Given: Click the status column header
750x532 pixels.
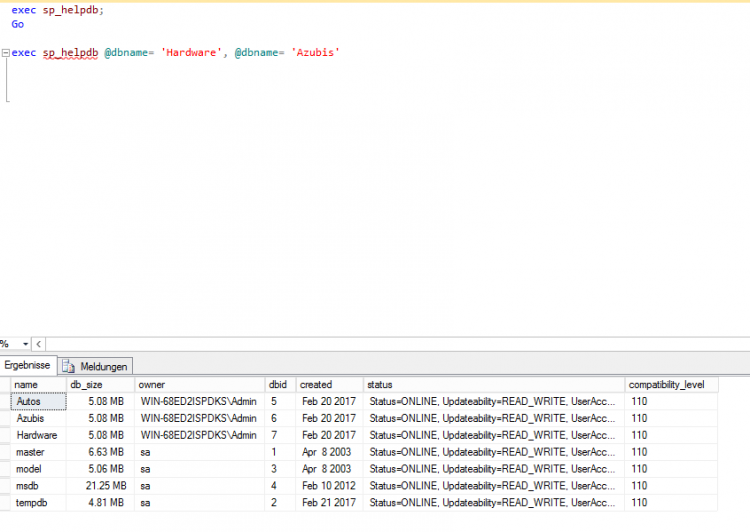Looking at the screenshot, I should pyautogui.click(x=494, y=385).
